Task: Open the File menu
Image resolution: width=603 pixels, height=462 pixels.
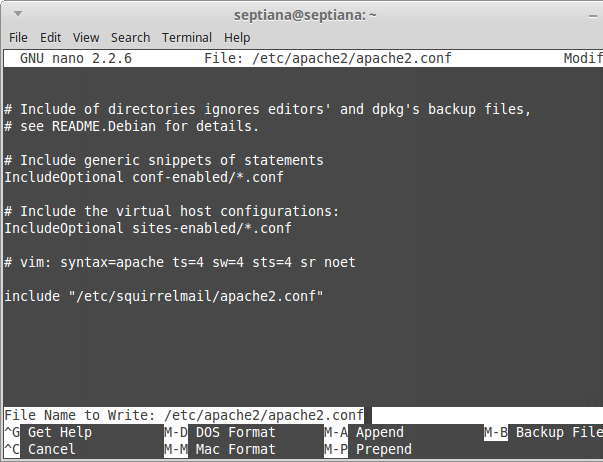Action: tap(18, 37)
